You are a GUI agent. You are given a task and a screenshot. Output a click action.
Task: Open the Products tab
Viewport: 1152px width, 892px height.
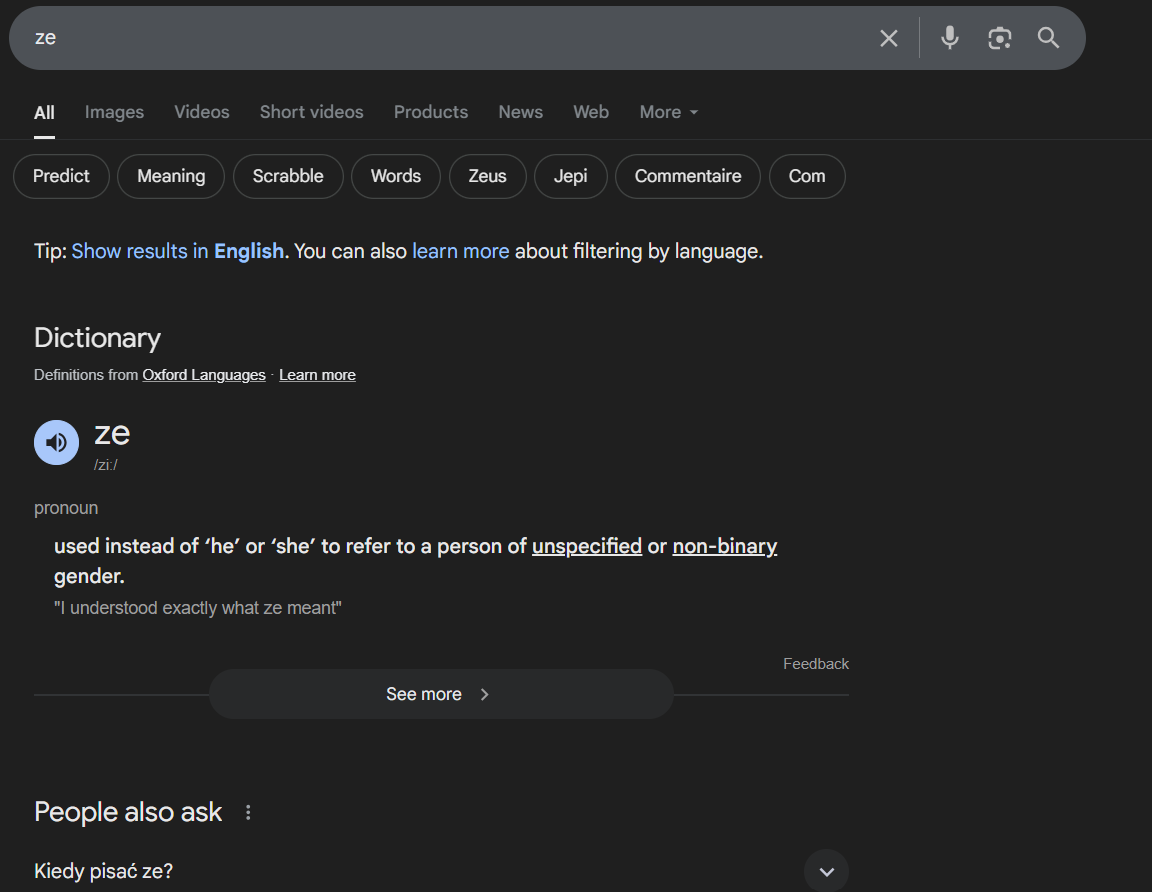431,112
